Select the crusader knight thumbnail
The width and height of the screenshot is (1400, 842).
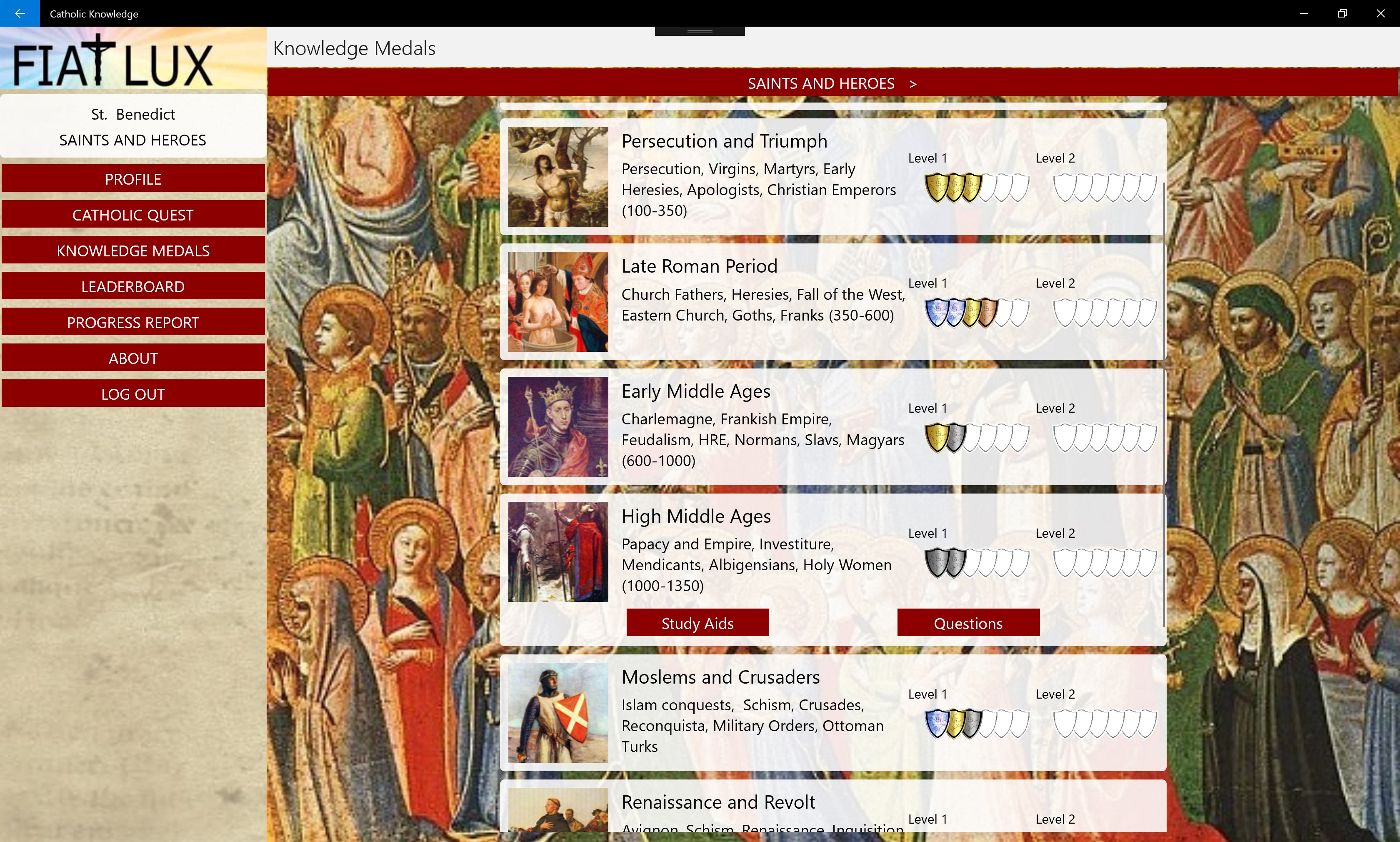pyautogui.click(x=557, y=712)
